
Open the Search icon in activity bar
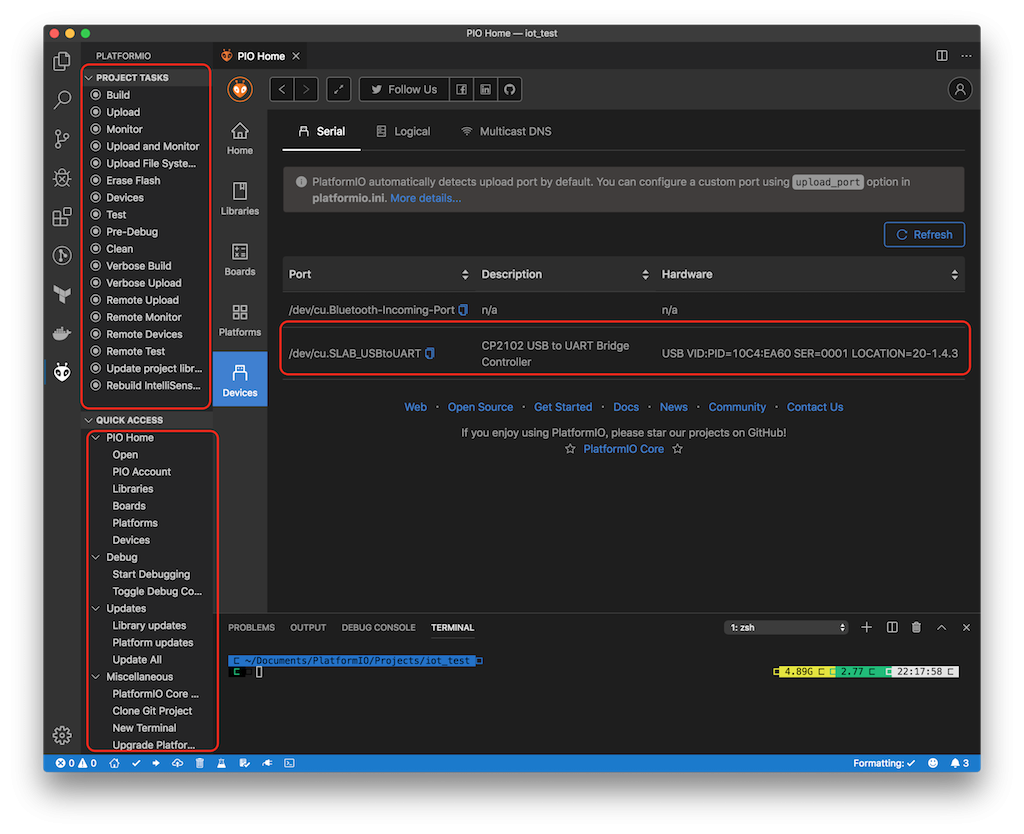(x=62, y=99)
